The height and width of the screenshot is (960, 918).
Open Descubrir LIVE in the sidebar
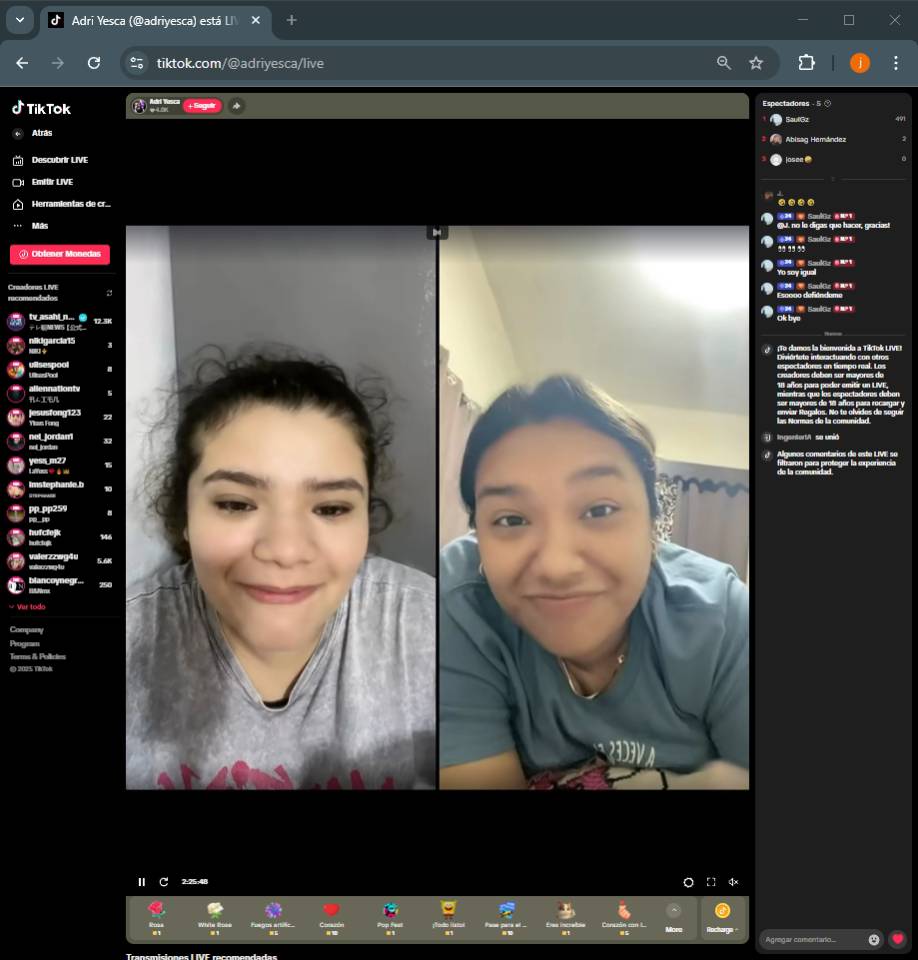pyautogui.click(x=59, y=160)
